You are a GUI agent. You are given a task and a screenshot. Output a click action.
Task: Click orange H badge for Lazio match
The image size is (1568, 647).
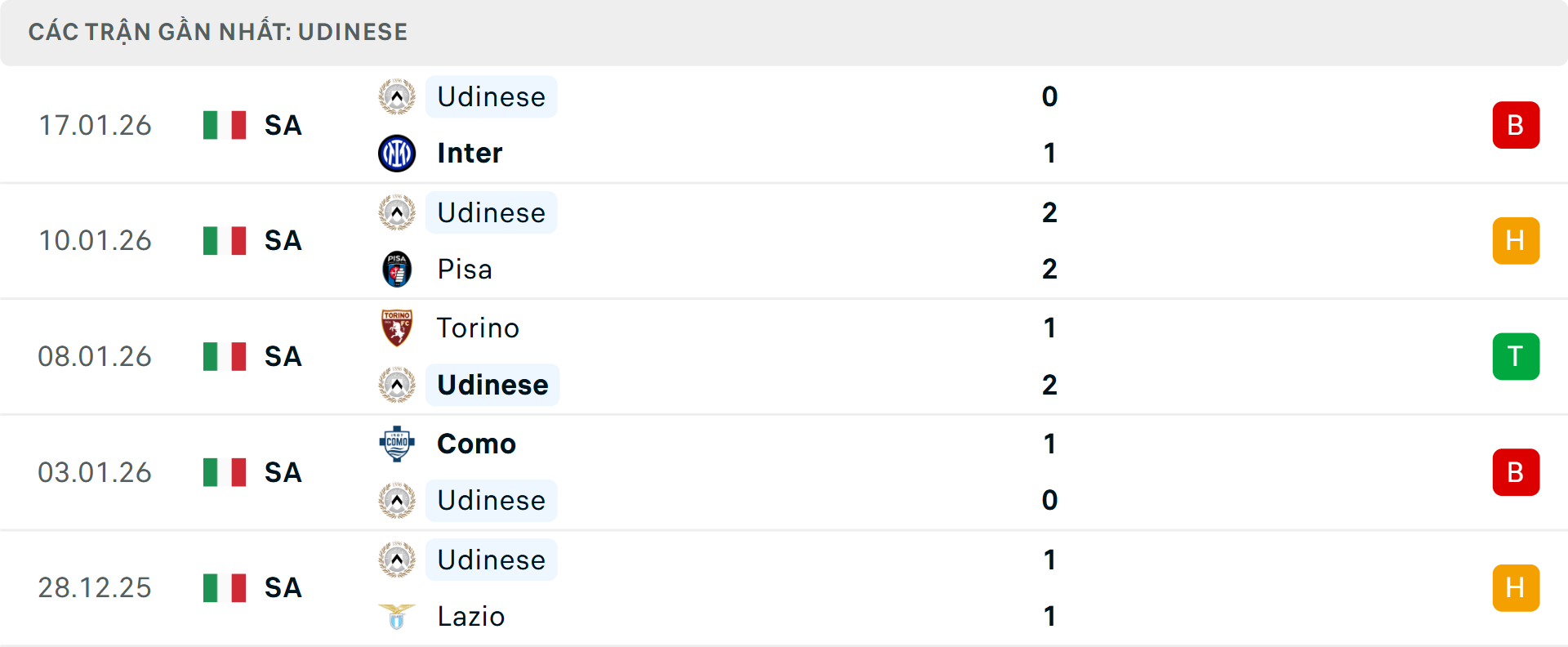(x=1516, y=588)
